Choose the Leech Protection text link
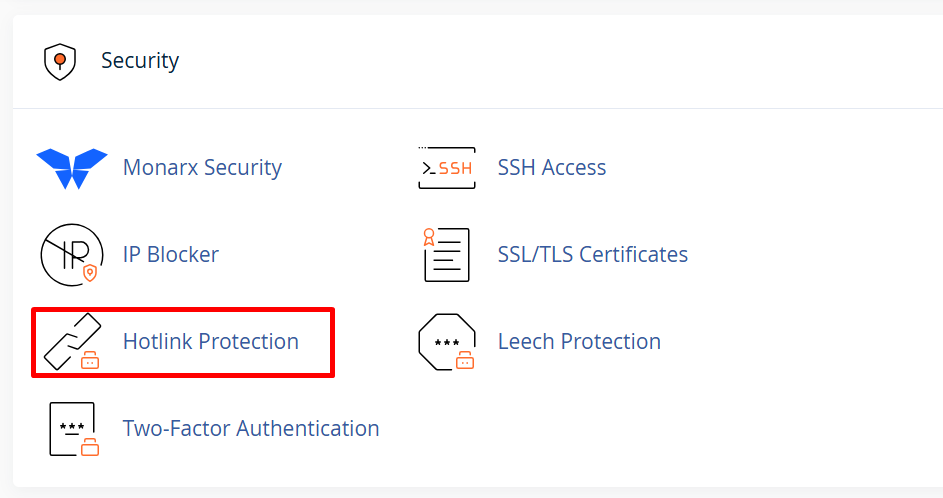 (579, 342)
